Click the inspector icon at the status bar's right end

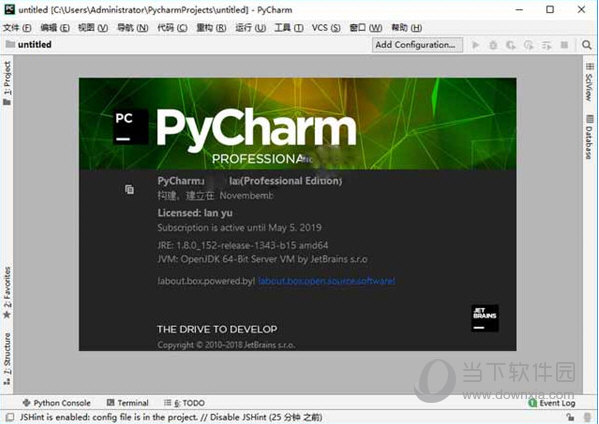588,417
